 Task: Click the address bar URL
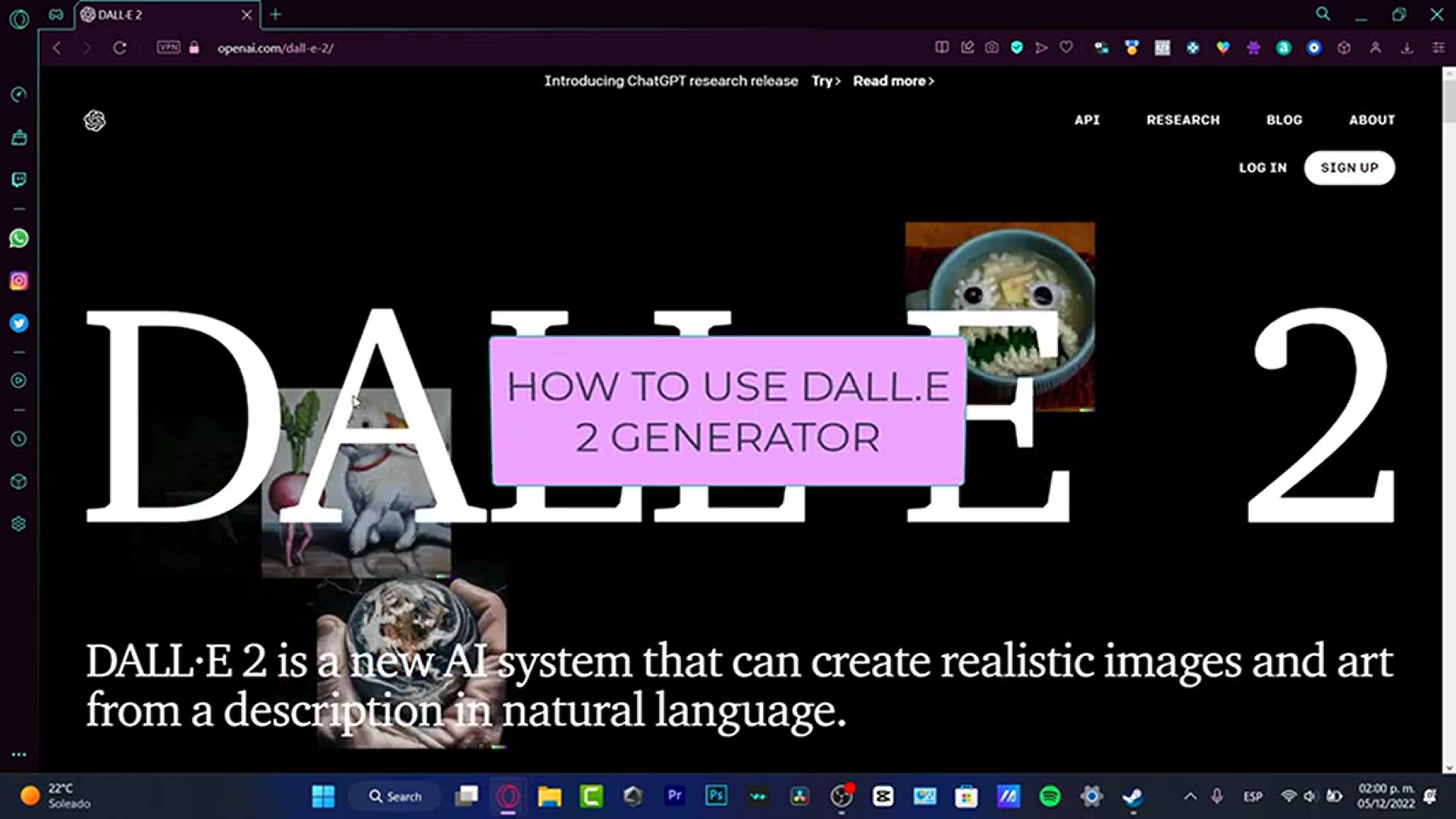coord(275,48)
